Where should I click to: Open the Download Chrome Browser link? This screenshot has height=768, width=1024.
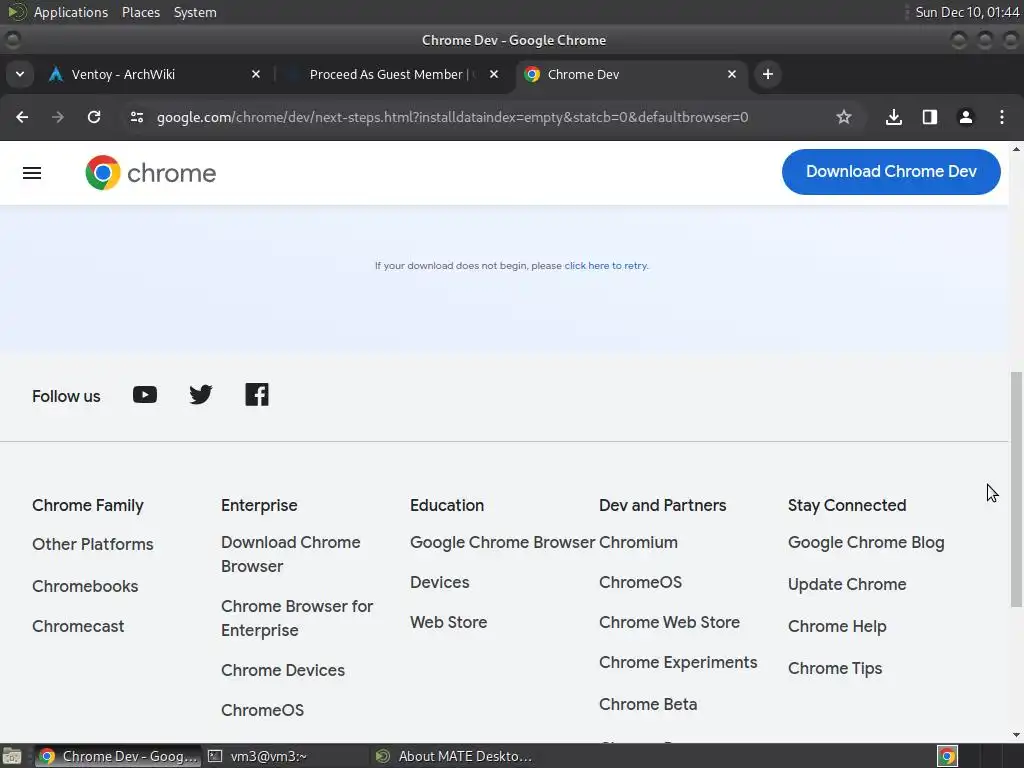point(291,554)
